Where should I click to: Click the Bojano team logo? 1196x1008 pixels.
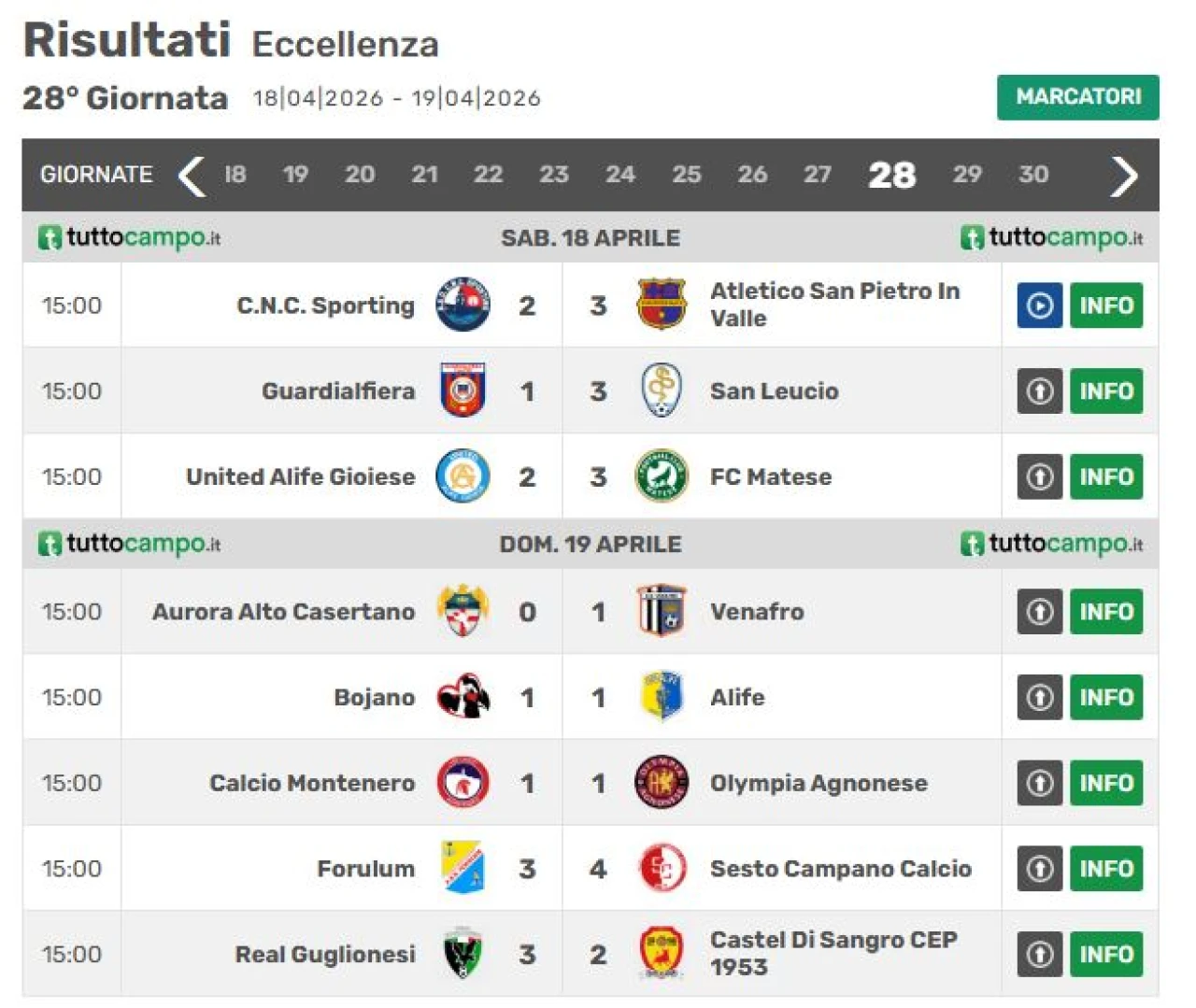pyautogui.click(x=463, y=697)
